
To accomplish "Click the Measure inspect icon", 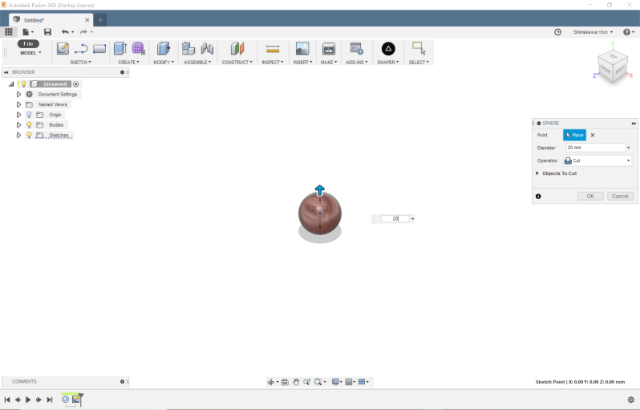I will pos(273,49).
